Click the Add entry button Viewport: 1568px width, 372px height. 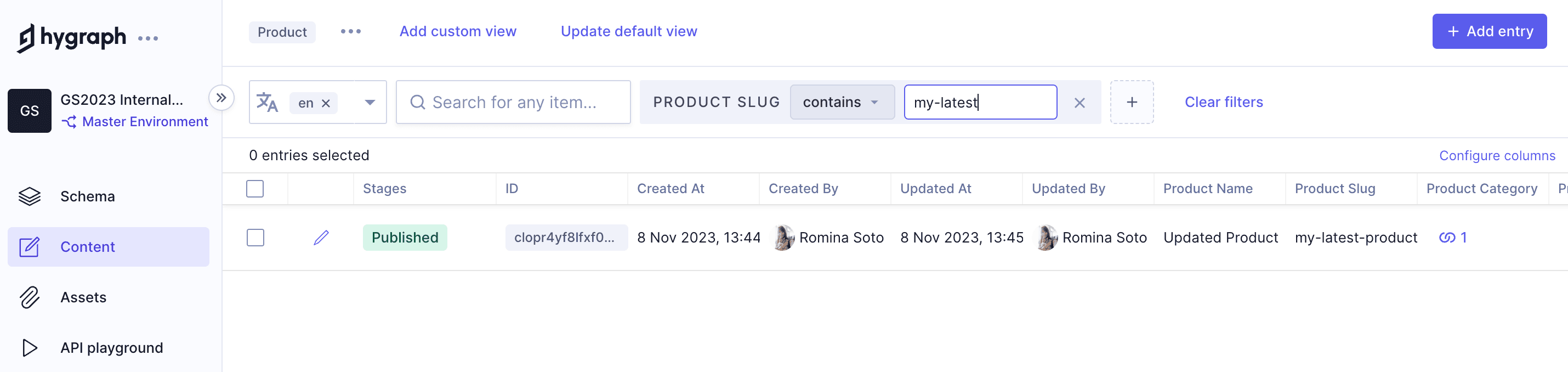[1489, 32]
